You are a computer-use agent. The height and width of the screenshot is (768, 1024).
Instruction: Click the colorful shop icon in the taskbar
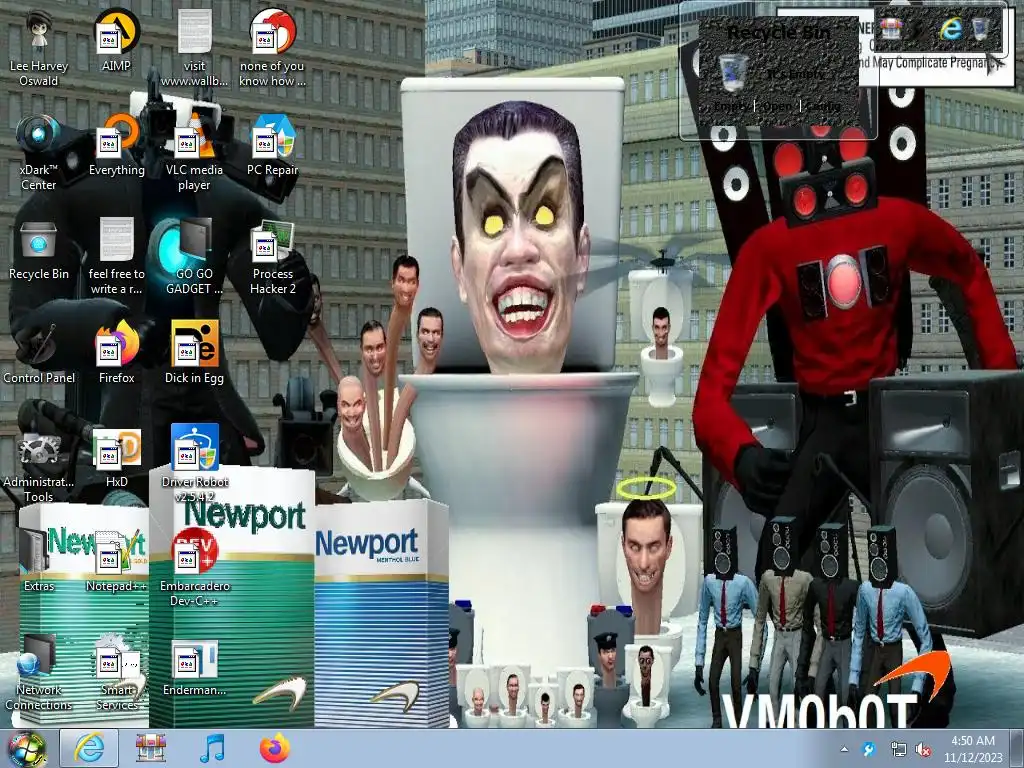(151, 748)
